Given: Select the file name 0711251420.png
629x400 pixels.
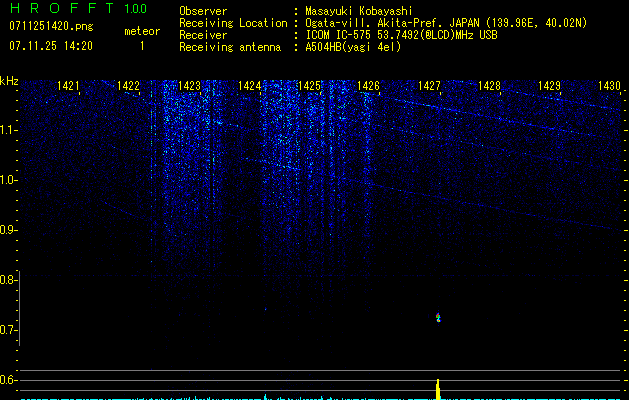Looking at the screenshot, I should [x=51, y=26].
